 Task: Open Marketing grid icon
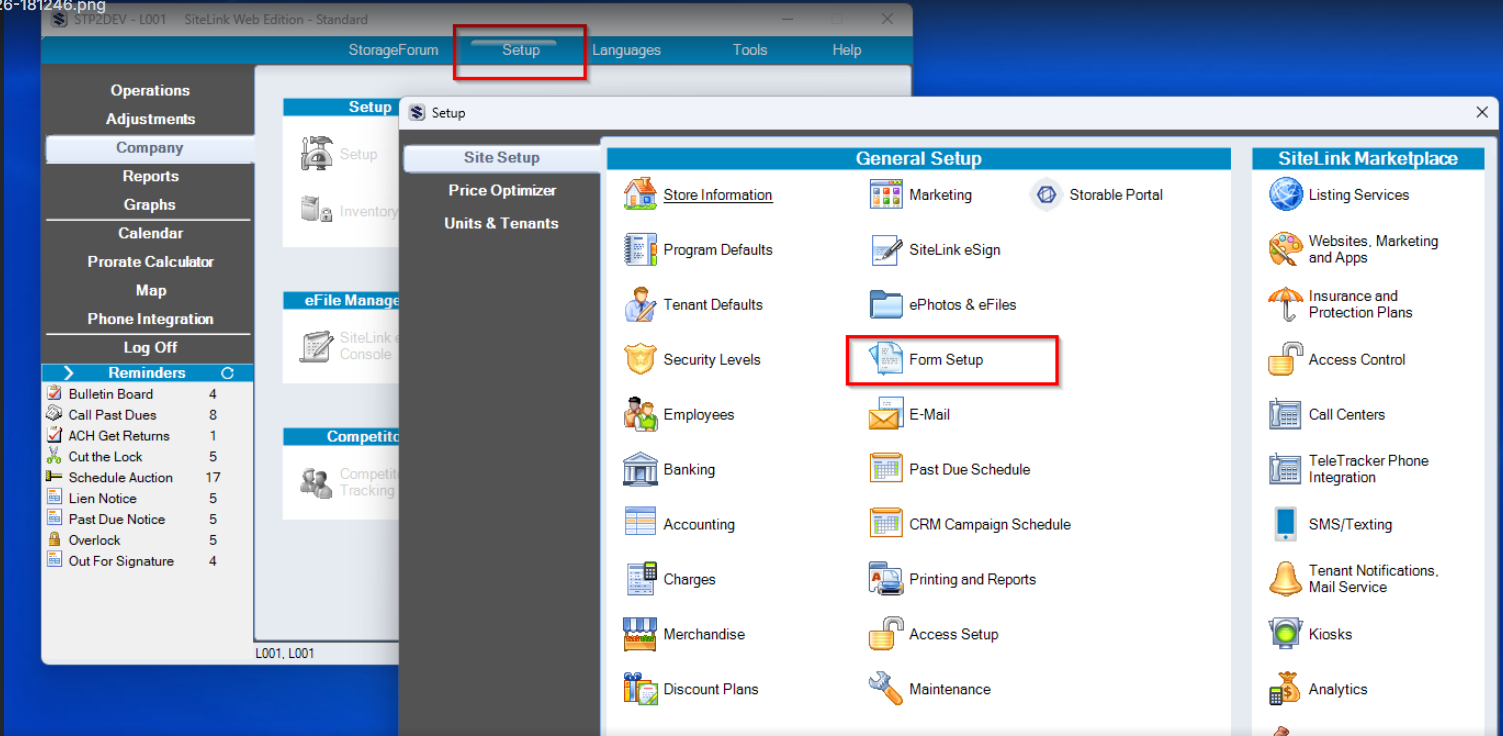(886, 194)
